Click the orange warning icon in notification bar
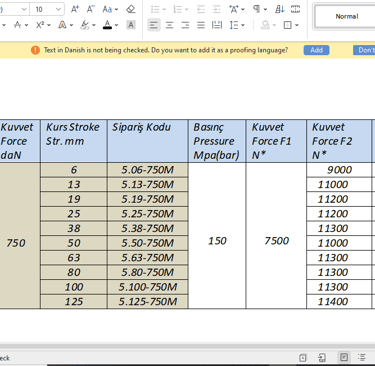The image size is (375, 366). [35, 50]
